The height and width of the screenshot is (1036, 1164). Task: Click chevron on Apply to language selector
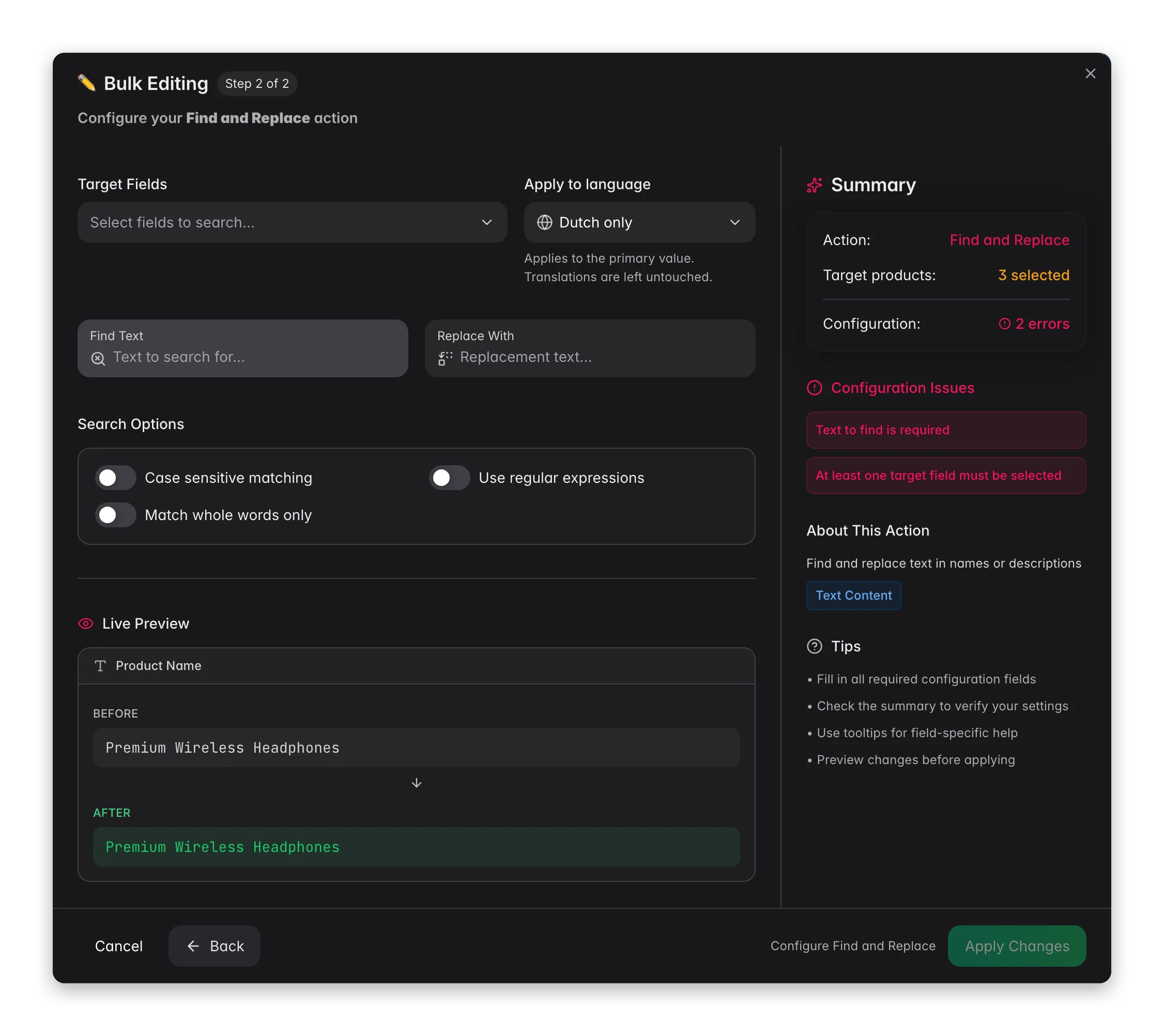(734, 223)
